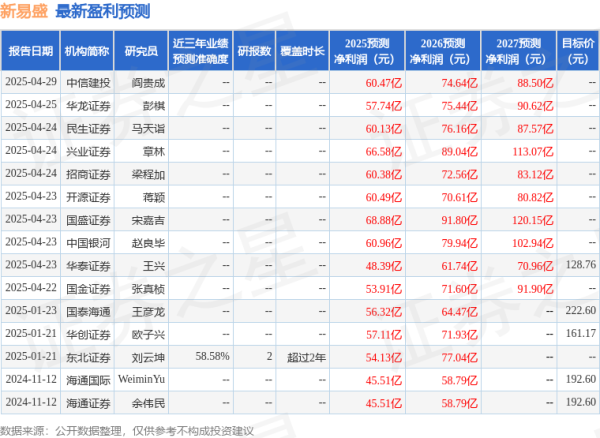Select the 海通证券 institution cell
The height and width of the screenshot is (438, 600).
tap(88, 403)
